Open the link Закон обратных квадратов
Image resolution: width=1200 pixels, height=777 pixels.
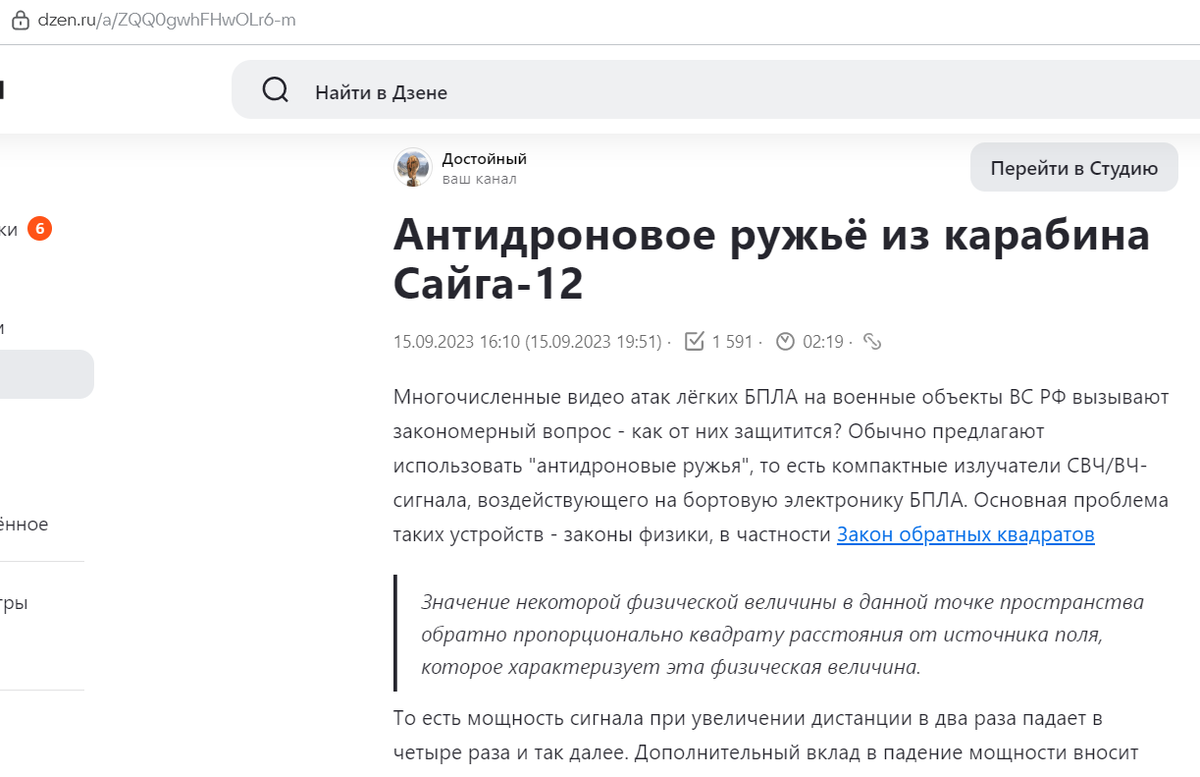pyautogui.click(x=964, y=534)
